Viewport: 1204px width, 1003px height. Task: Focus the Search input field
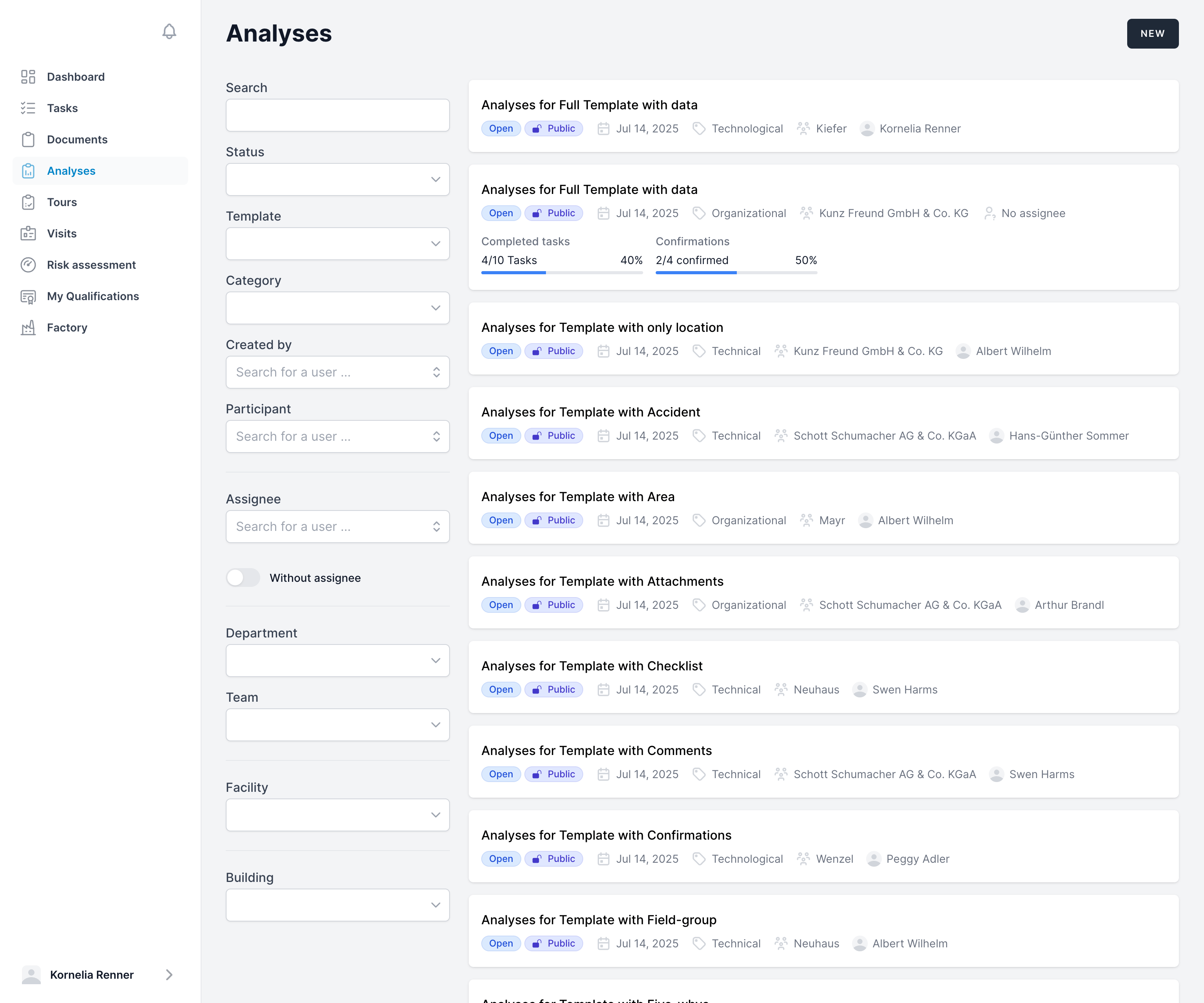(x=338, y=115)
